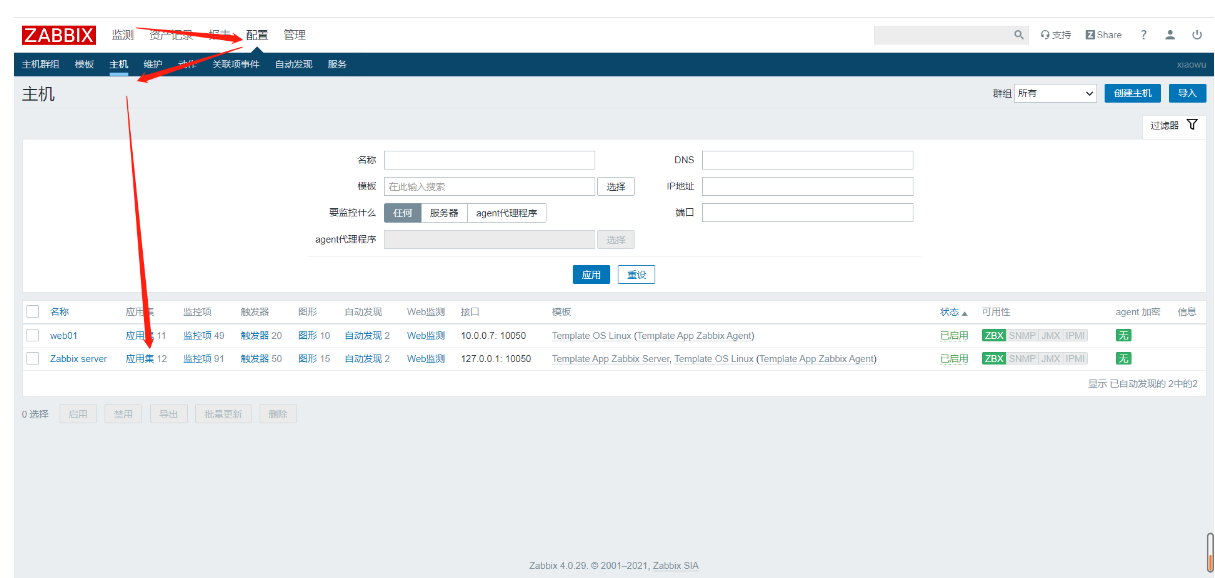The image size is (1215, 578).
Task: Click 应用 to apply the filter
Action: (591, 274)
